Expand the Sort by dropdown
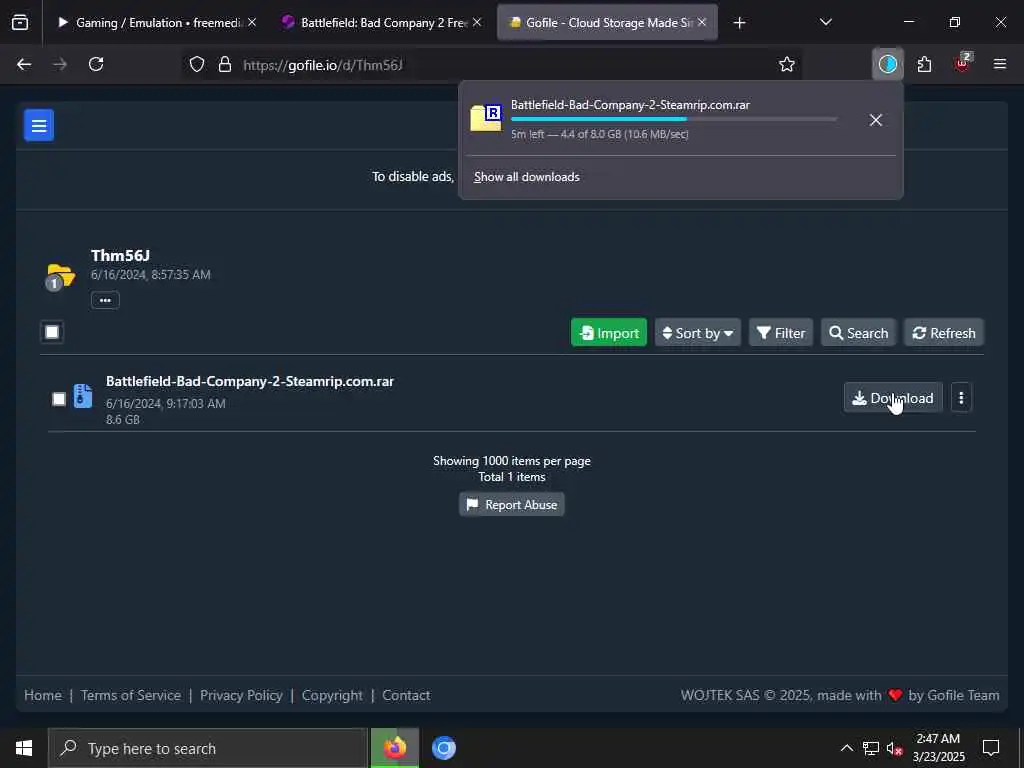Image resolution: width=1024 pixels, height=768 pixels. click(697, 333)
